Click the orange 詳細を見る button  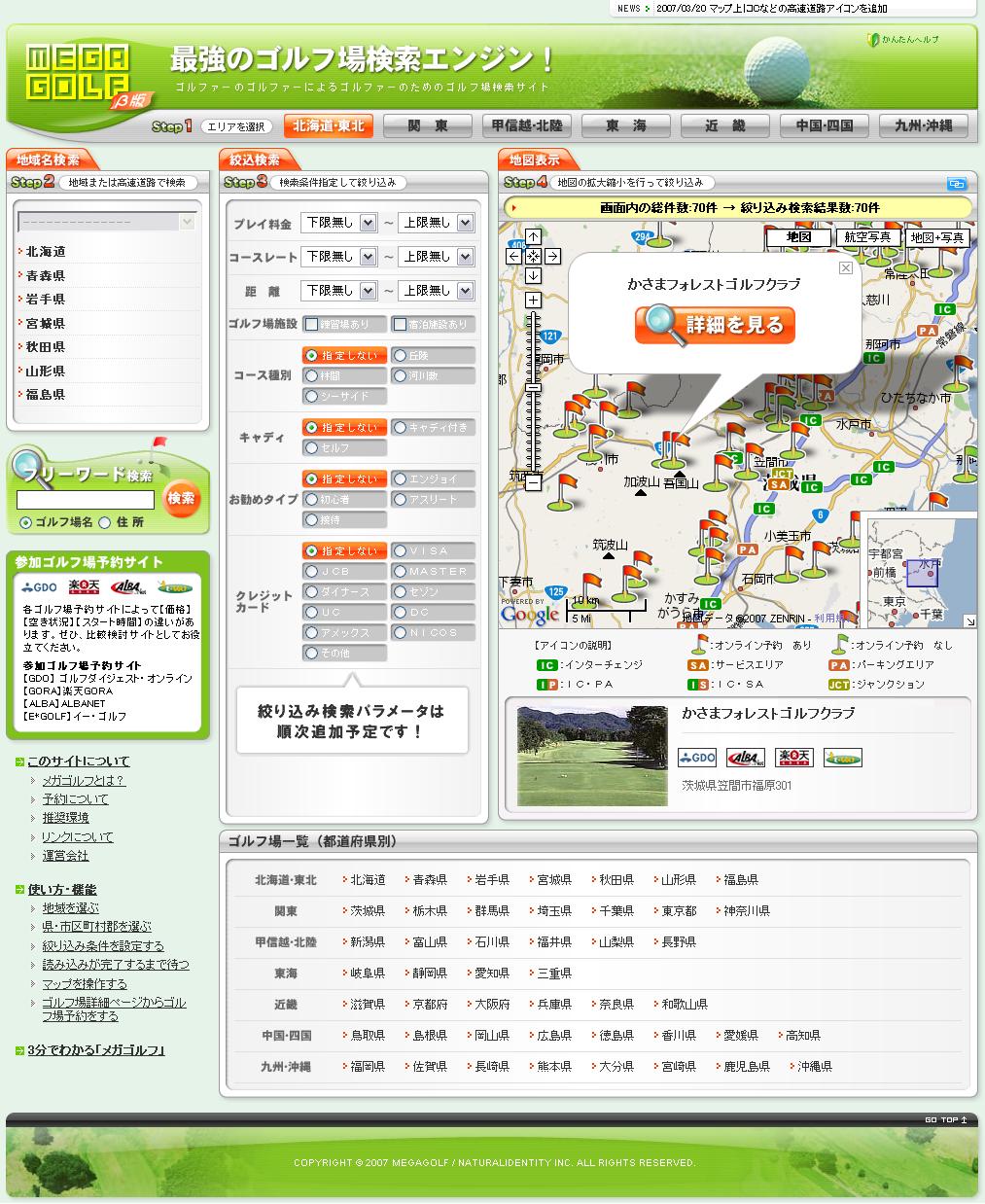(x=715, y=325)
